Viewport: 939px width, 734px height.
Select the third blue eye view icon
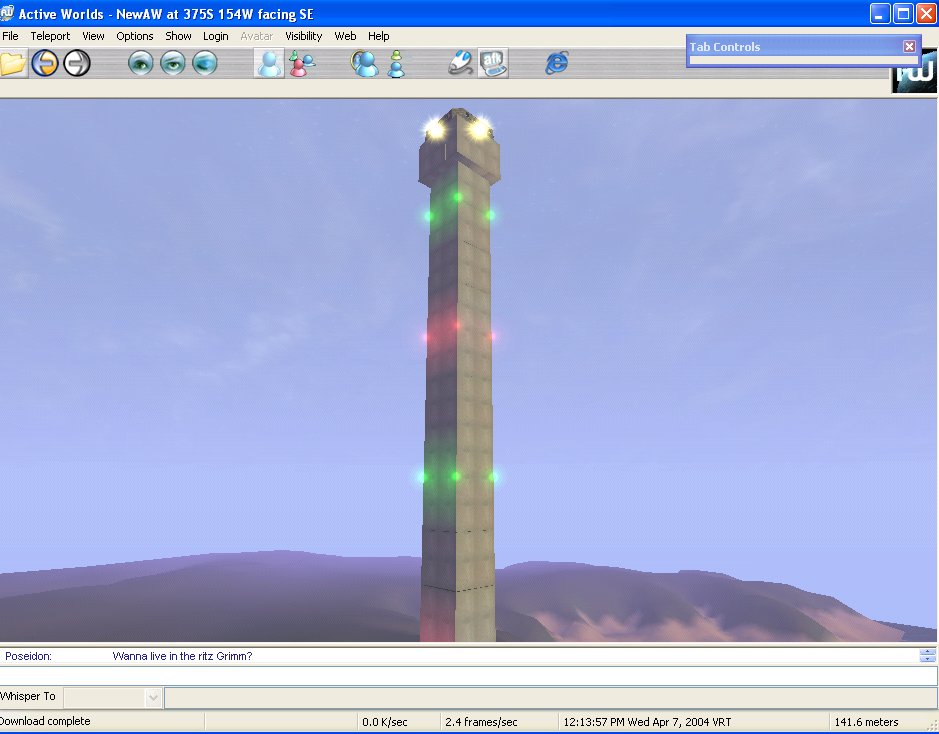tap(204, 64)
